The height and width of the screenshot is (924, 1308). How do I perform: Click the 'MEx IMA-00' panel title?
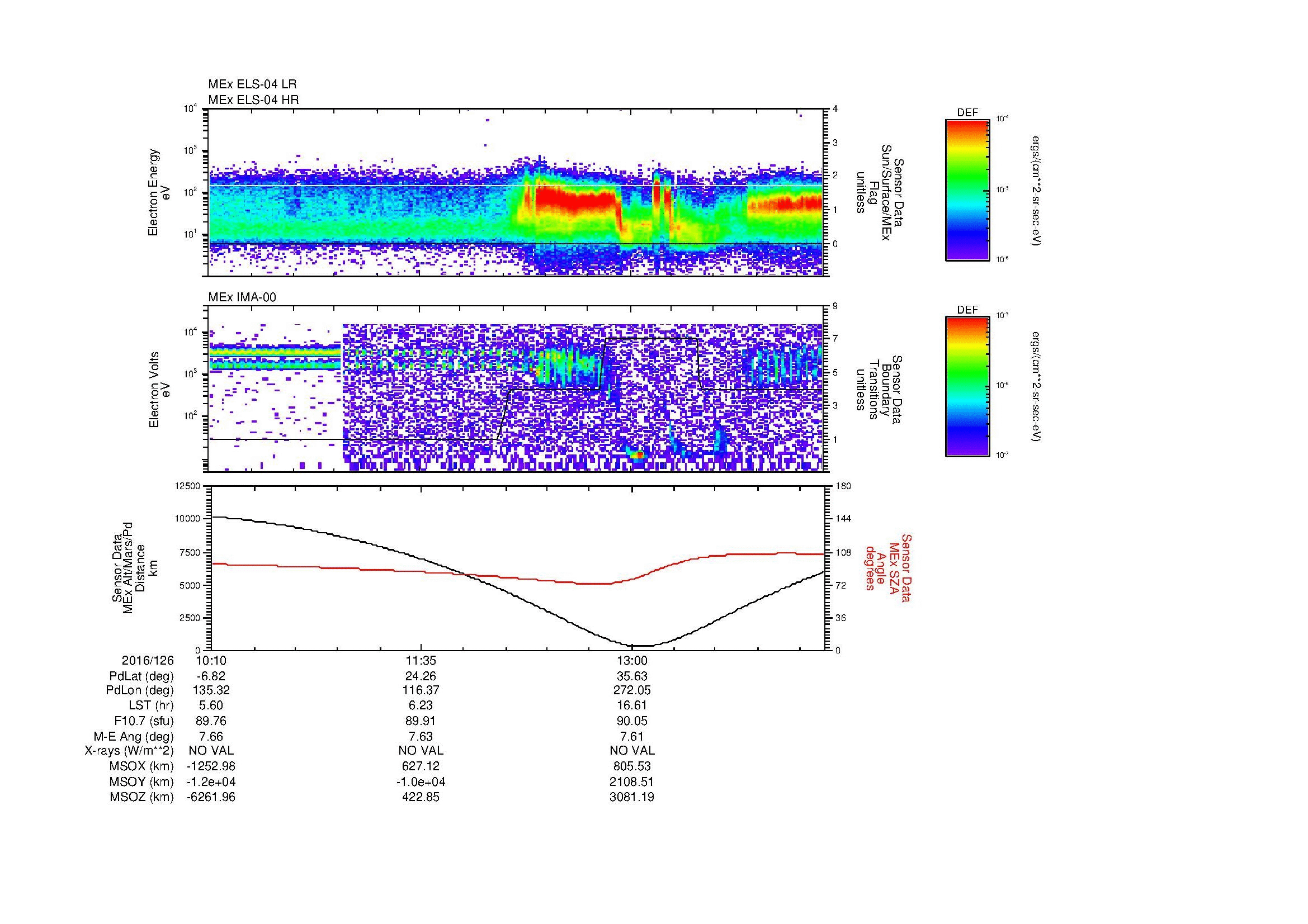(x=242, y=297)
